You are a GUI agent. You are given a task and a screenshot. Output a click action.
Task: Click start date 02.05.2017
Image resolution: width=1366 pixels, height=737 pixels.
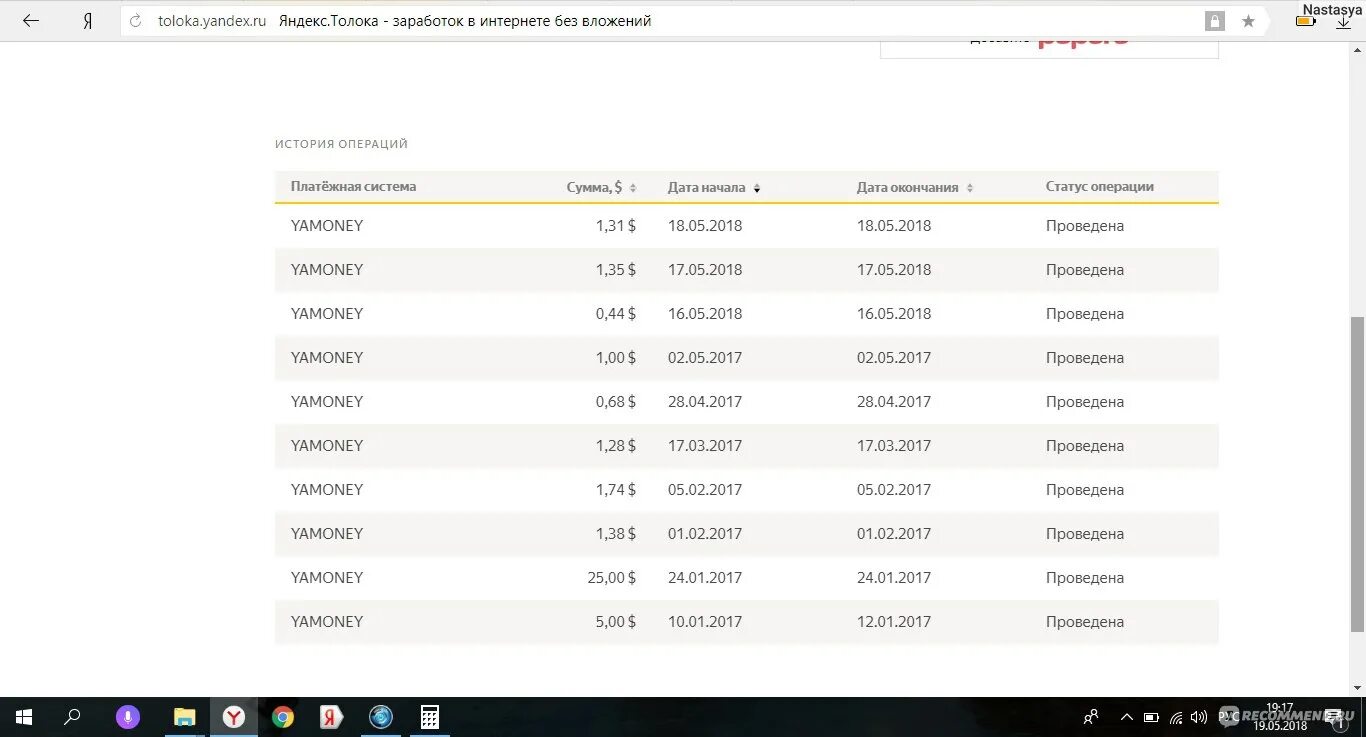[x=705, y=358]
